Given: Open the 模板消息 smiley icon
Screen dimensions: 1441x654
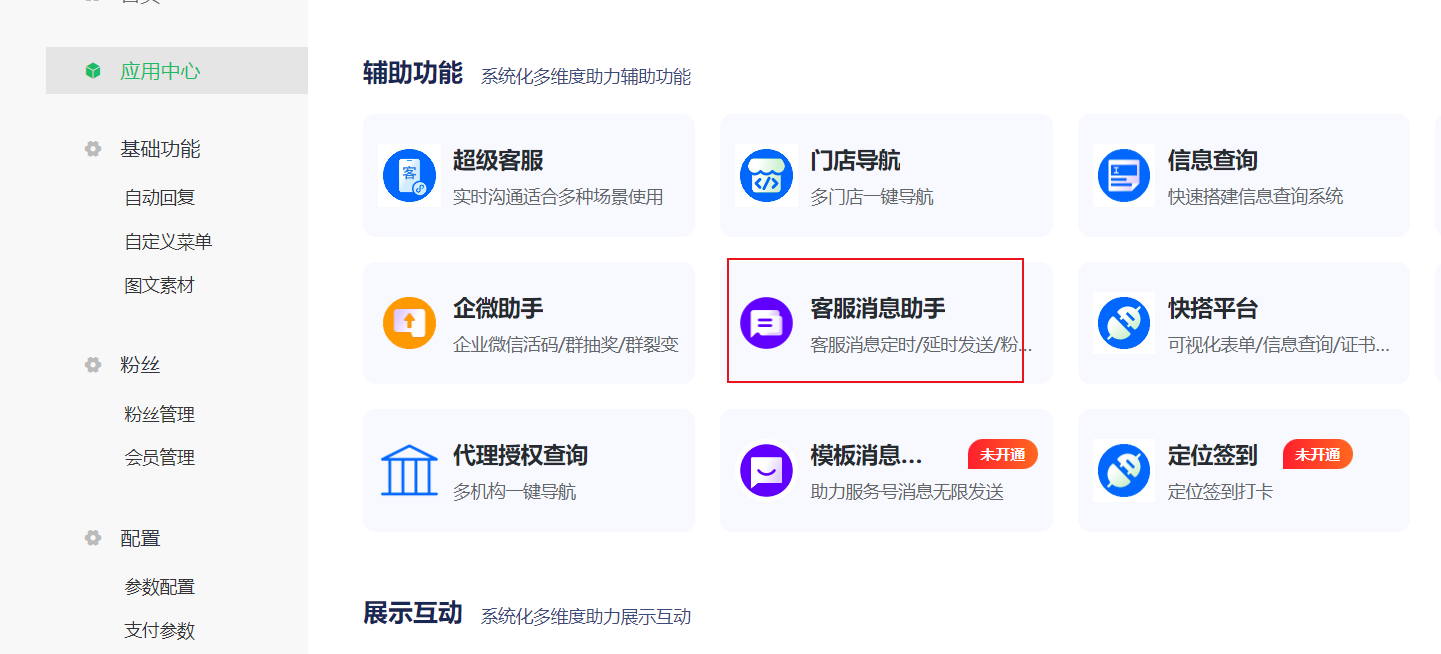Looking at the screenshot, I should coord(766,471).
